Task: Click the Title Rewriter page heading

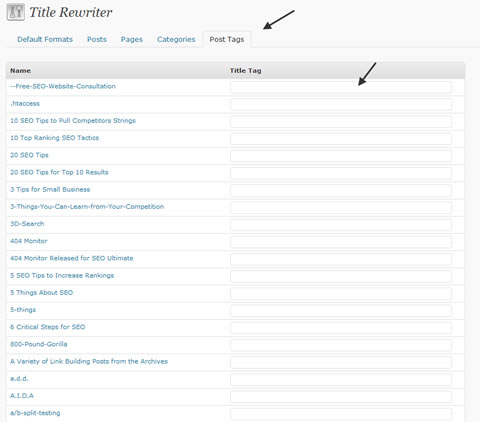Action: click(71, 12)
